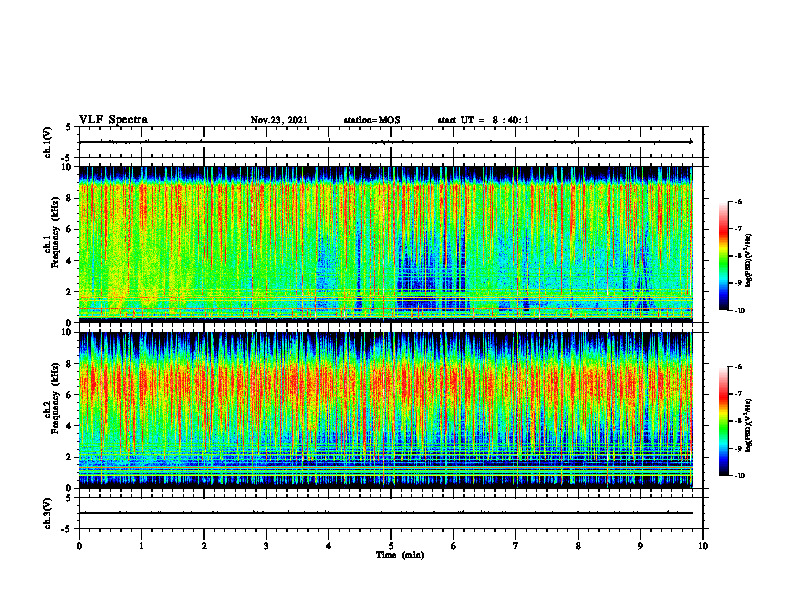Click the "-6" label on ch.1 color bar
The image size is (792, 612).
(738, 201)
